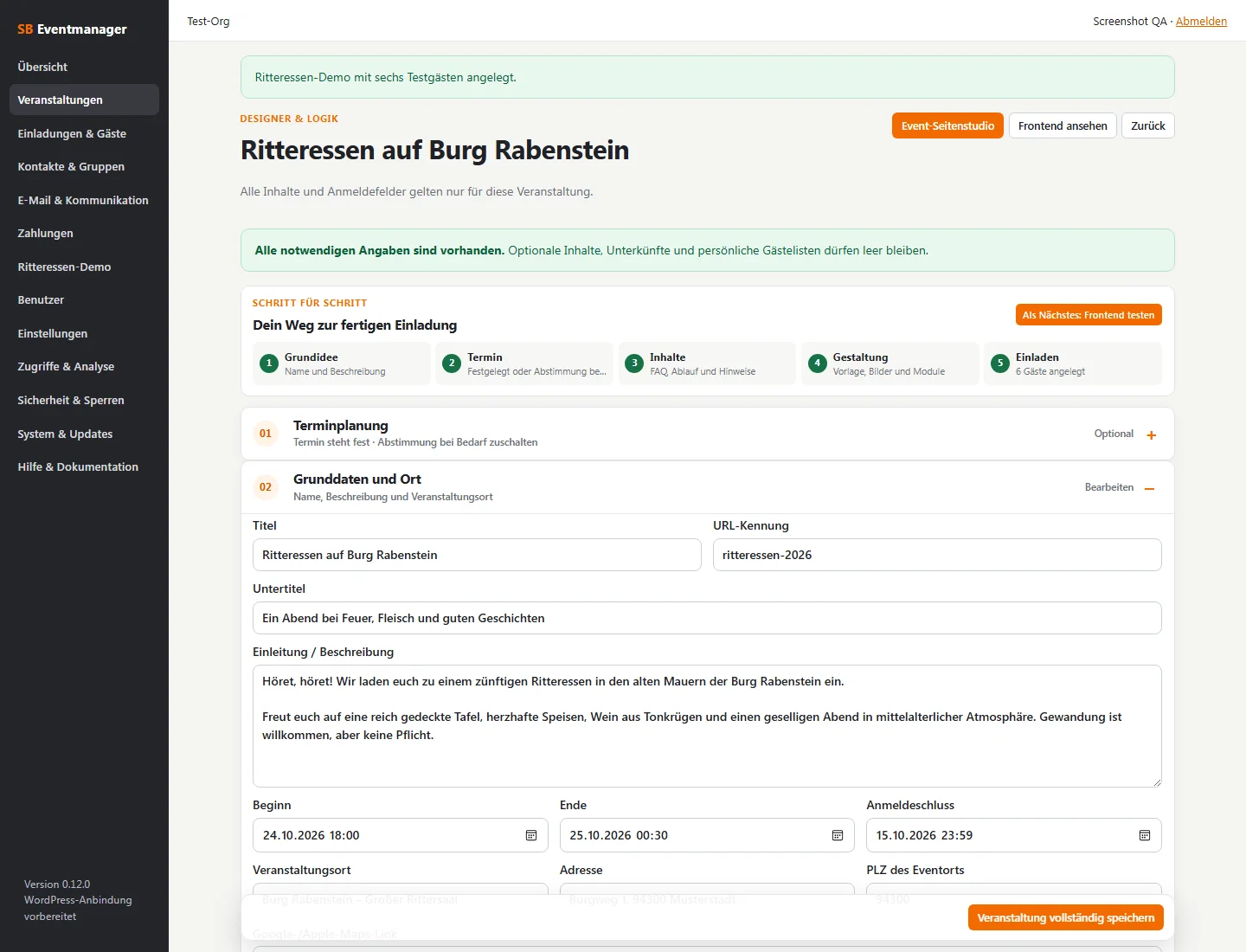Open the calendar picker in Anmeldeschluss field
This screenshot has width=1246, height=952.
point(1145,835)
